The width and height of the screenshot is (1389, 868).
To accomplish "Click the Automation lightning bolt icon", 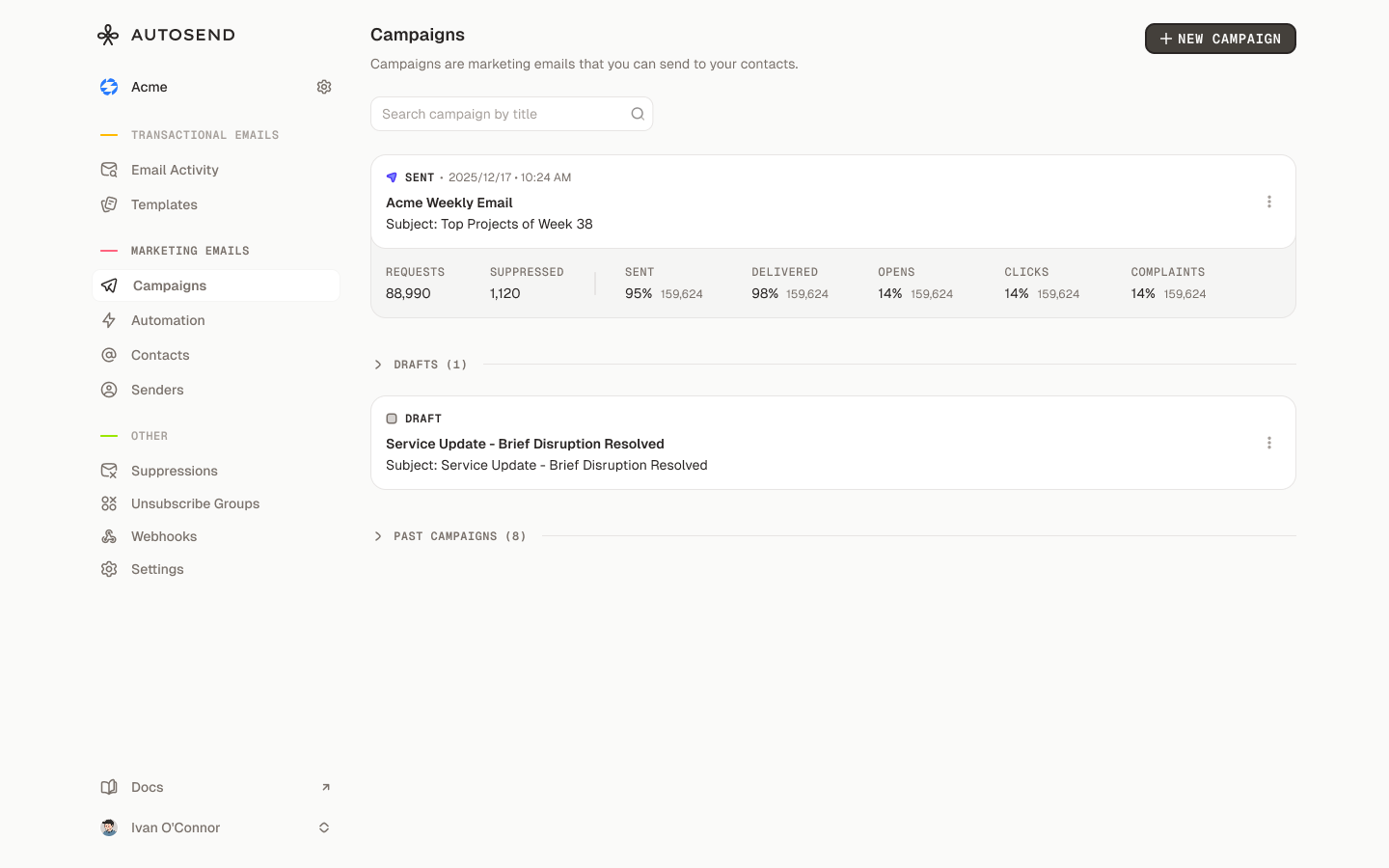I will click(x=108, y=320).
